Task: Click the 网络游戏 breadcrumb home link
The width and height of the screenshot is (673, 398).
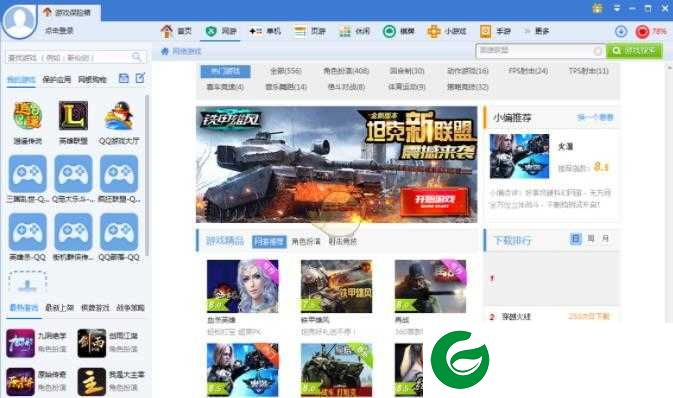Action: (x=182, y=51)
